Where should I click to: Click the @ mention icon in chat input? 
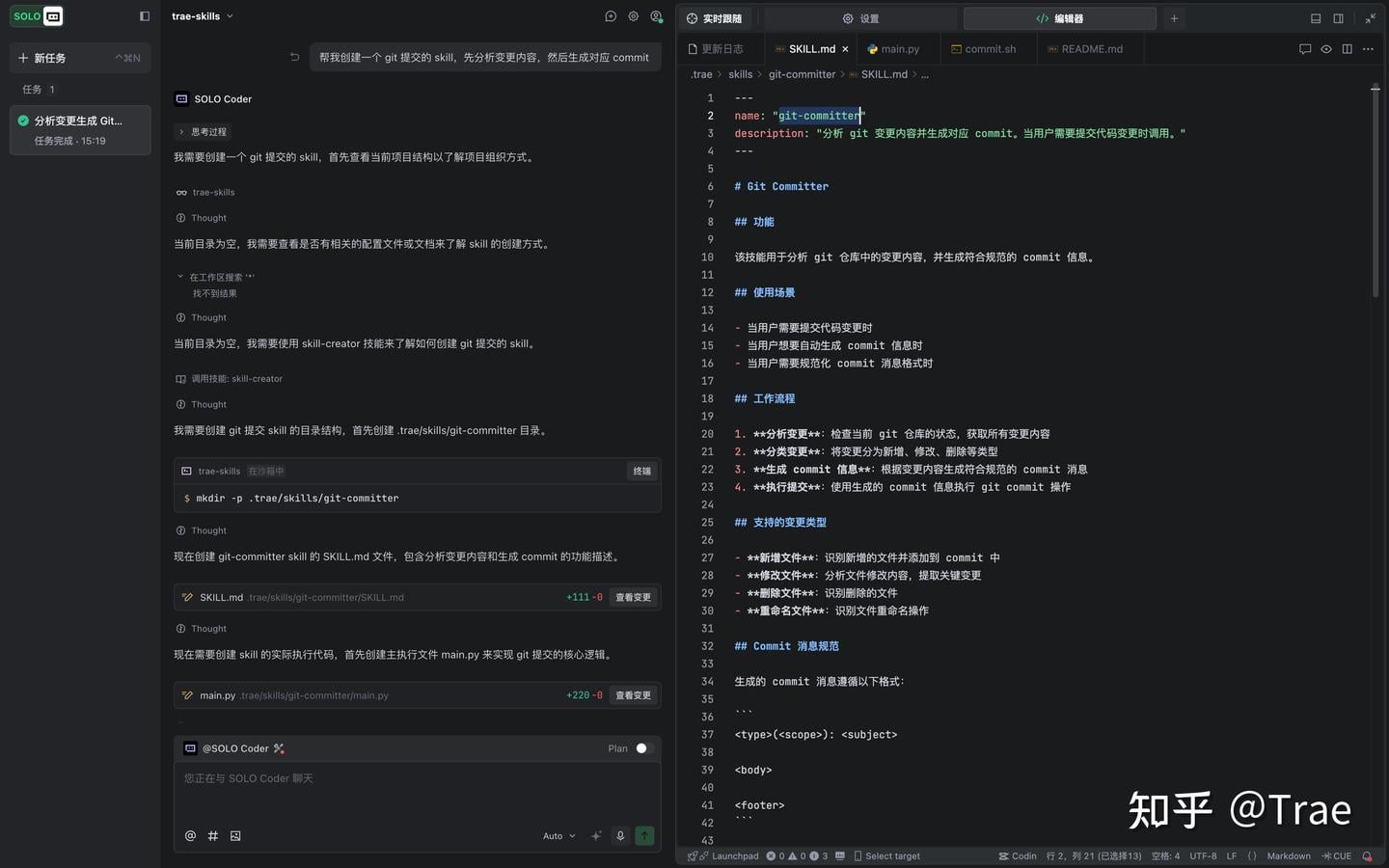[x=190, y=836]
